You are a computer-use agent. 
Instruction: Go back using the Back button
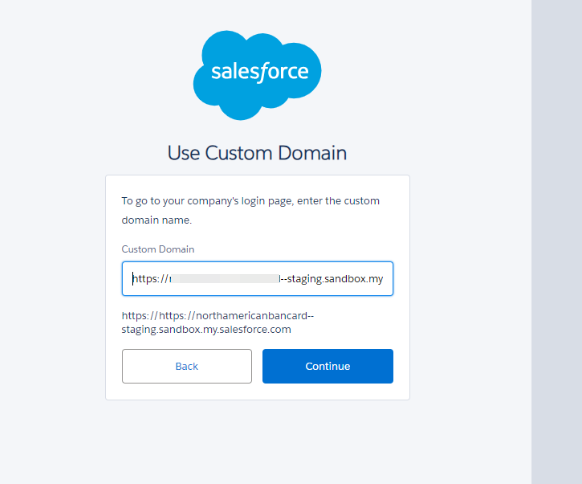tap(187, 366)
